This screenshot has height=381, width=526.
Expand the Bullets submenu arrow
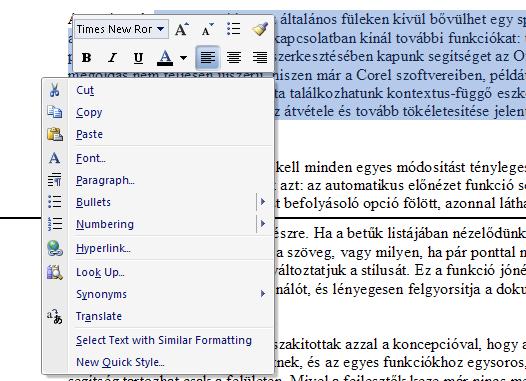point(263,202)
